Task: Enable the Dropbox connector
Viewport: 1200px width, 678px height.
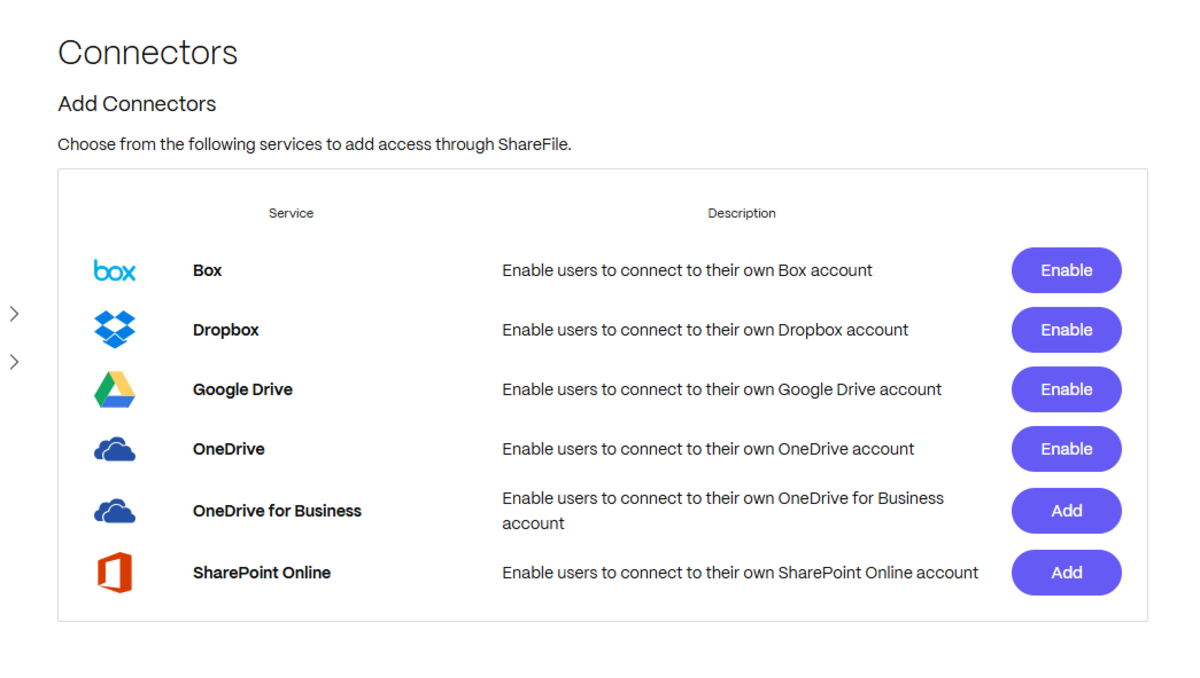Action: click(x=1066, y=329)
